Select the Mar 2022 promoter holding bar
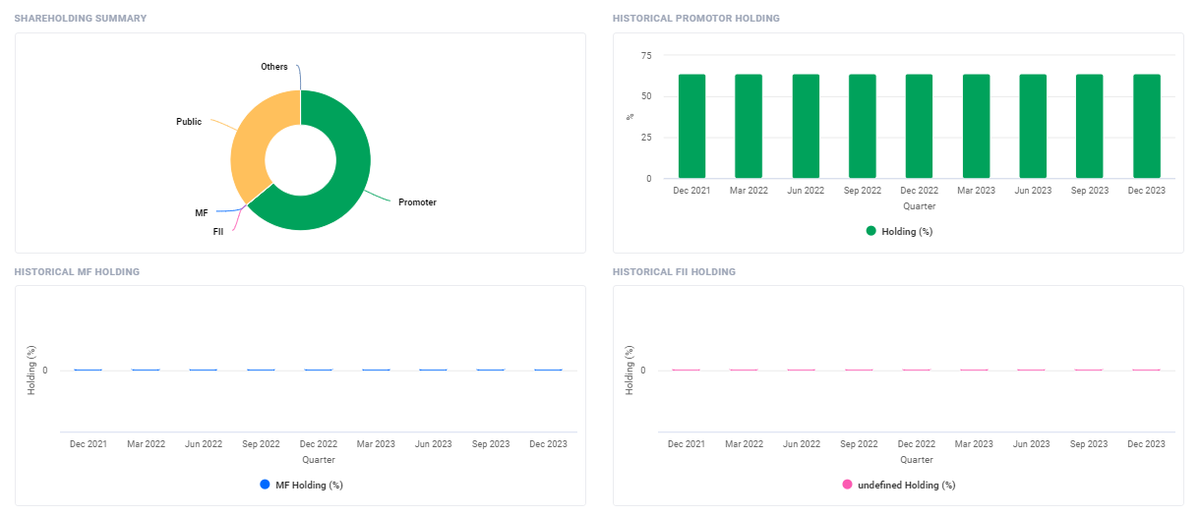Screen dimensions: 1200x516 (x=749, y=126)
